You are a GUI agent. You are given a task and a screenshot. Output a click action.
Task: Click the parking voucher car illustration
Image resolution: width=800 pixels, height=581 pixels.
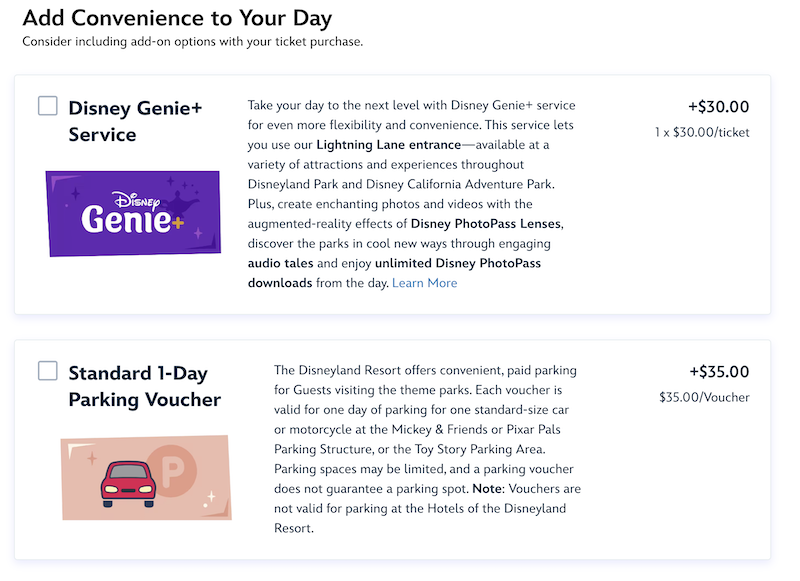(146, 478)
